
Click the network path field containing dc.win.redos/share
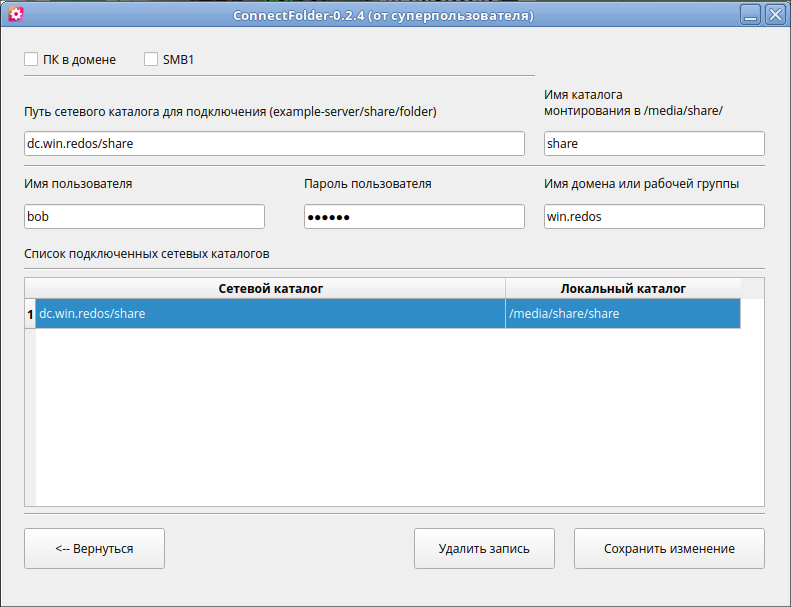274,143
